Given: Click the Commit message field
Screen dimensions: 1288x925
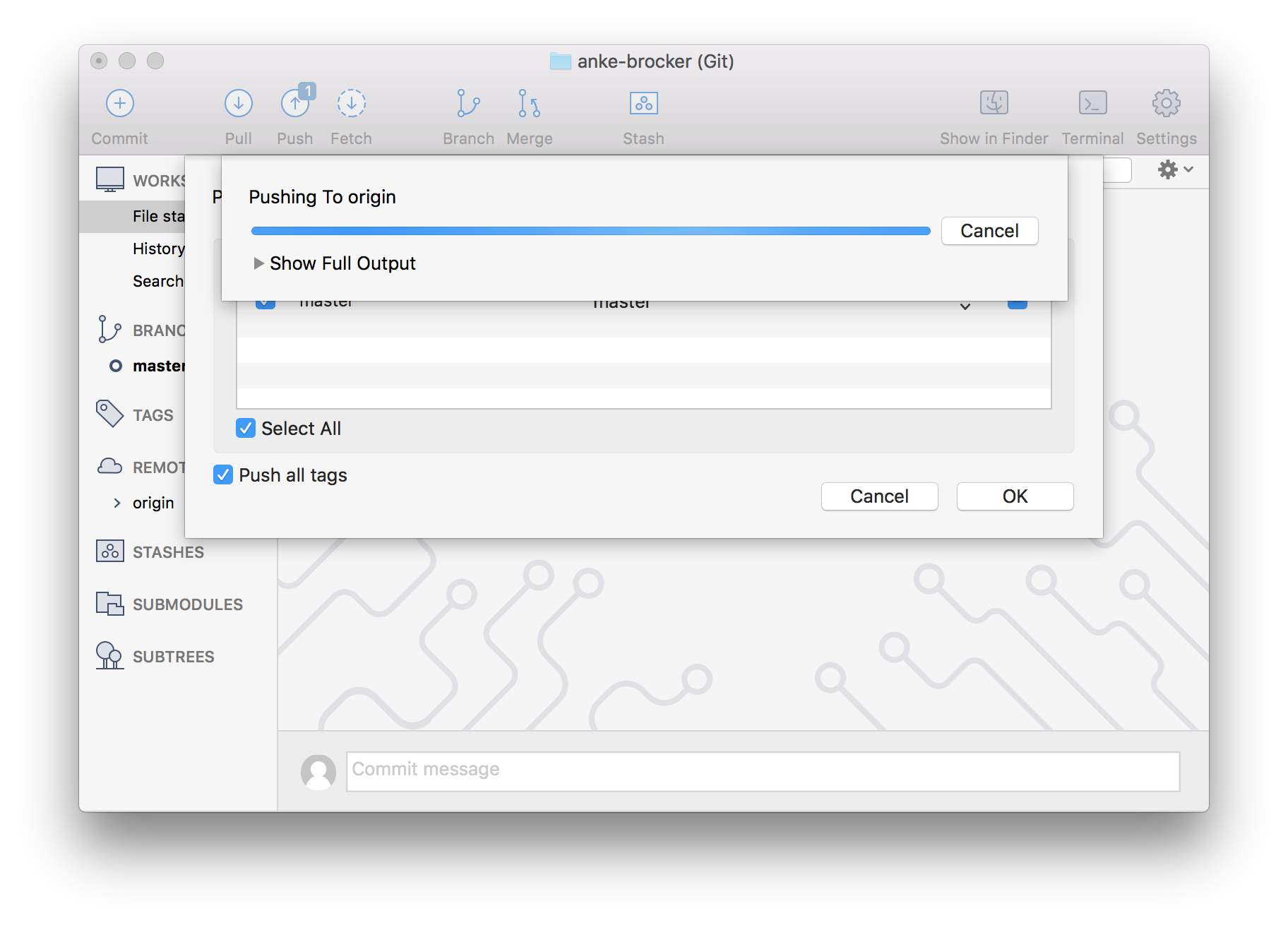Looking at the screenshot, I should [763, 771].
